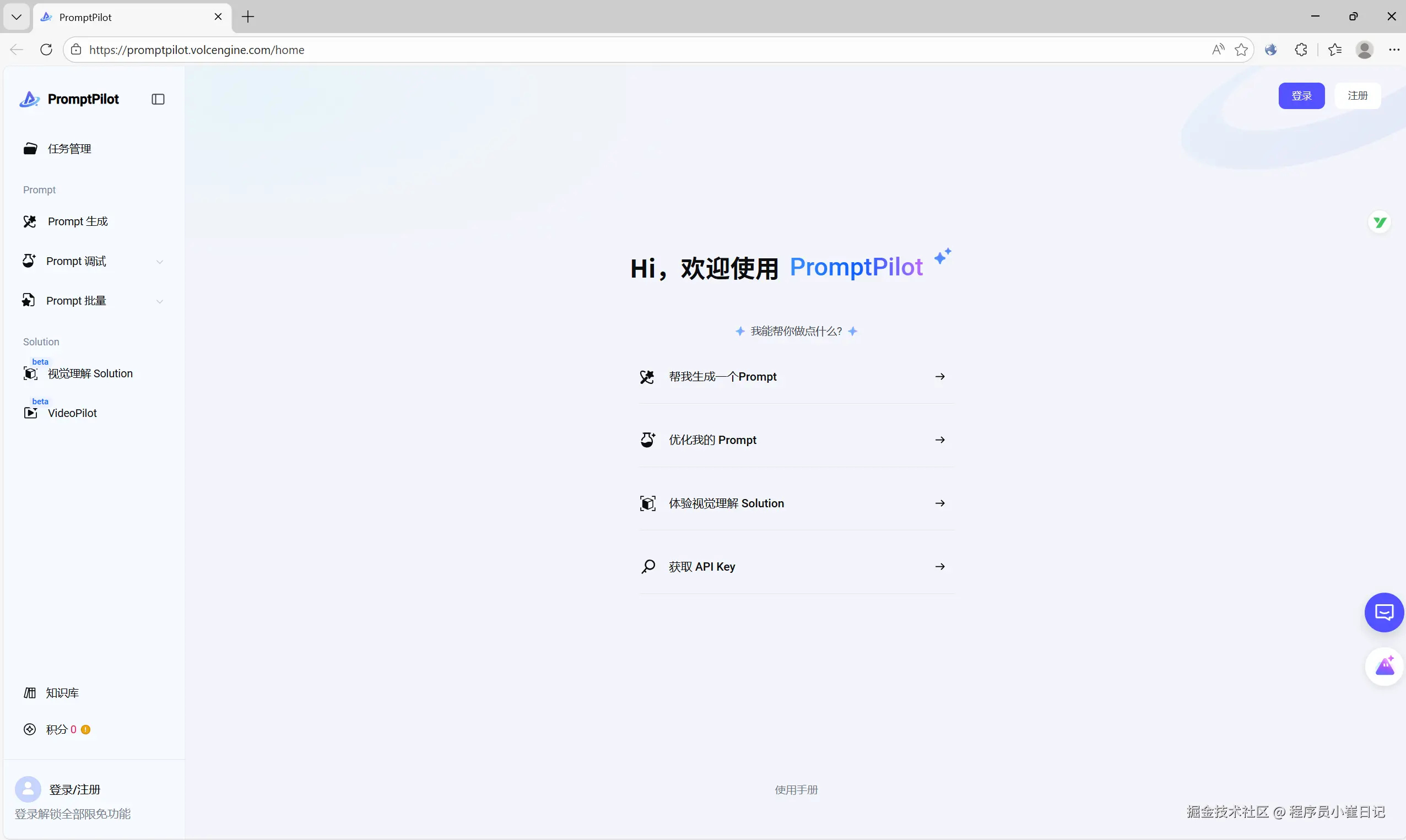1406x840 pixels.
Task: Open 任务管理 in the sidebar
Action: [69, 149]
